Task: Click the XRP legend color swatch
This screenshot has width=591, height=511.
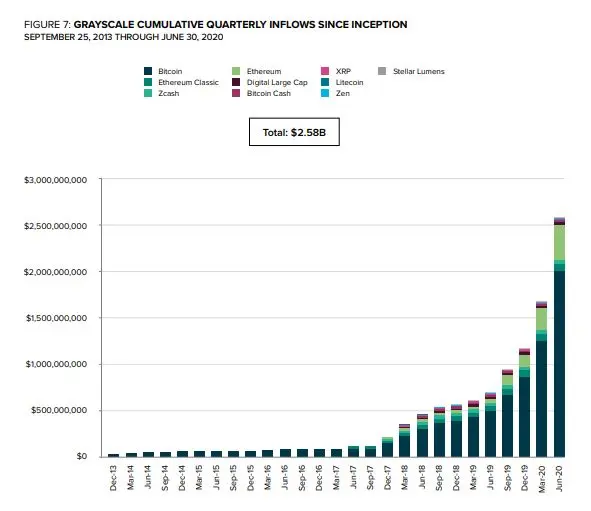Action: [325, 71]
